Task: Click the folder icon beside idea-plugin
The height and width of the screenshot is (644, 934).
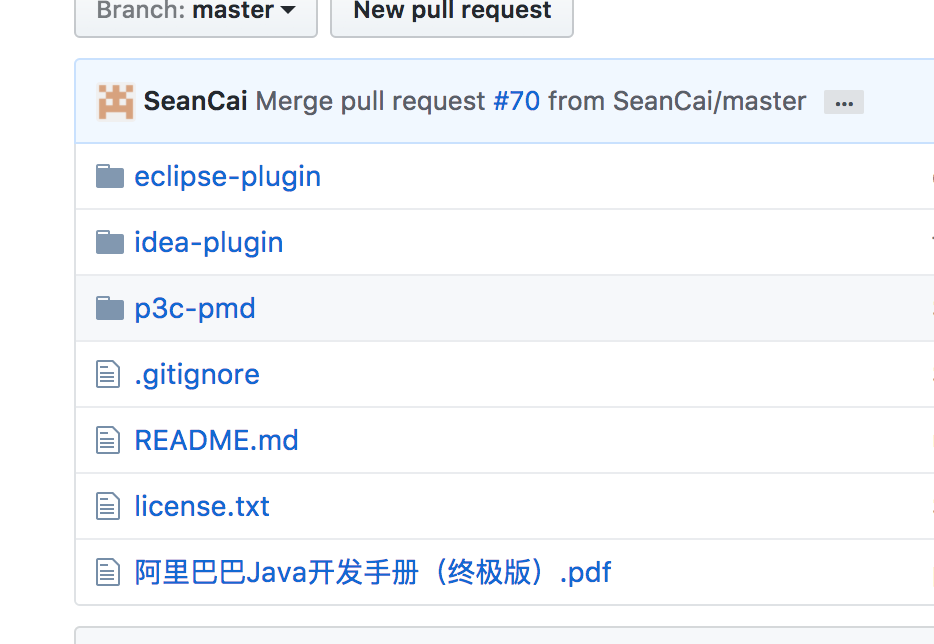Action: pos(110,242)
